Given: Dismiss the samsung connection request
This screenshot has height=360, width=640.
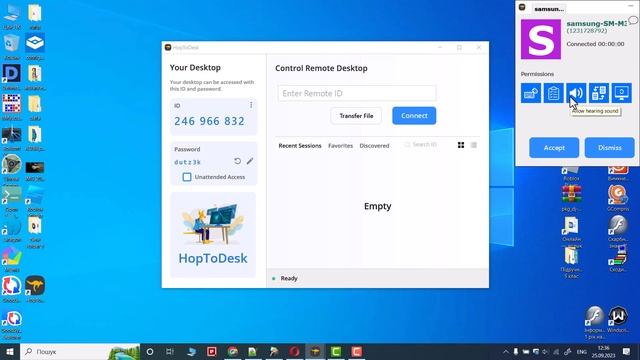Looking at the screenshot, I should click(x=609, y=148).
